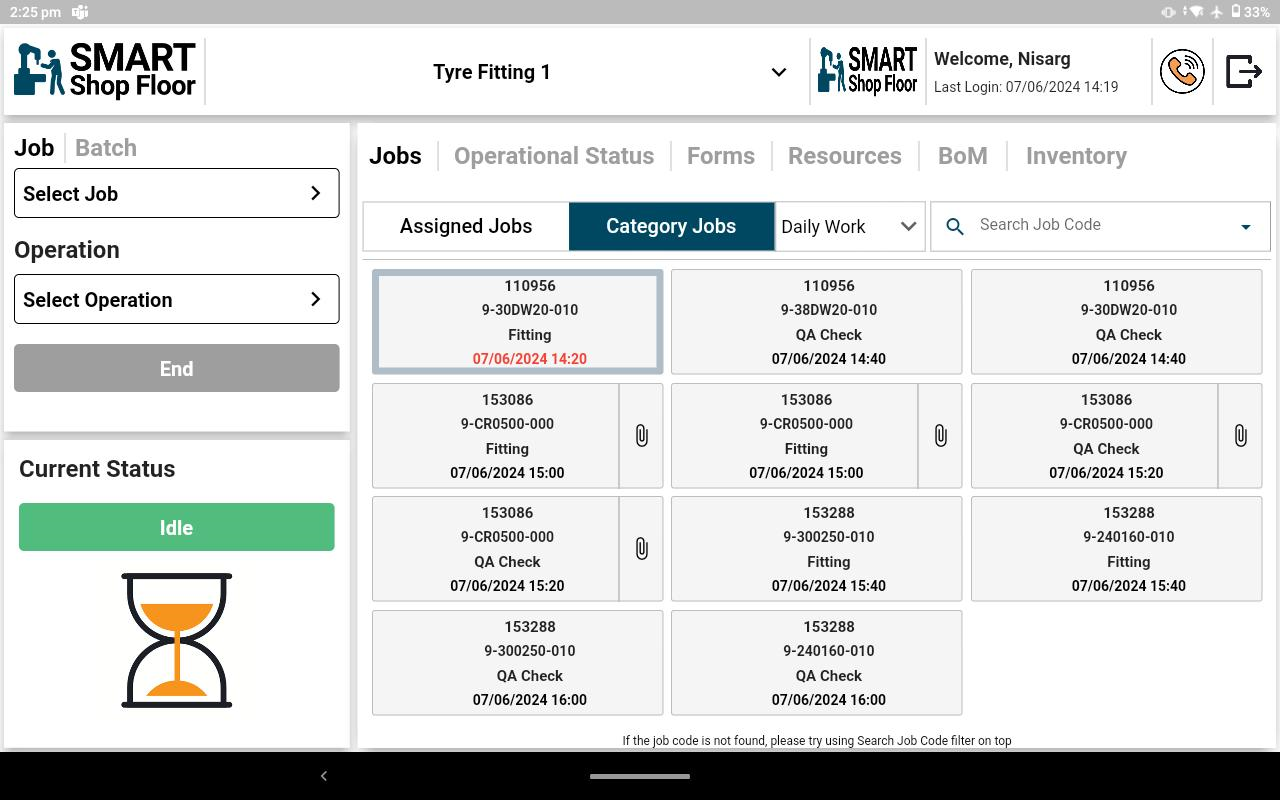1280x800 pixels.
Task: Tap the Android back navigation arrow
Action: pos(323,776)
